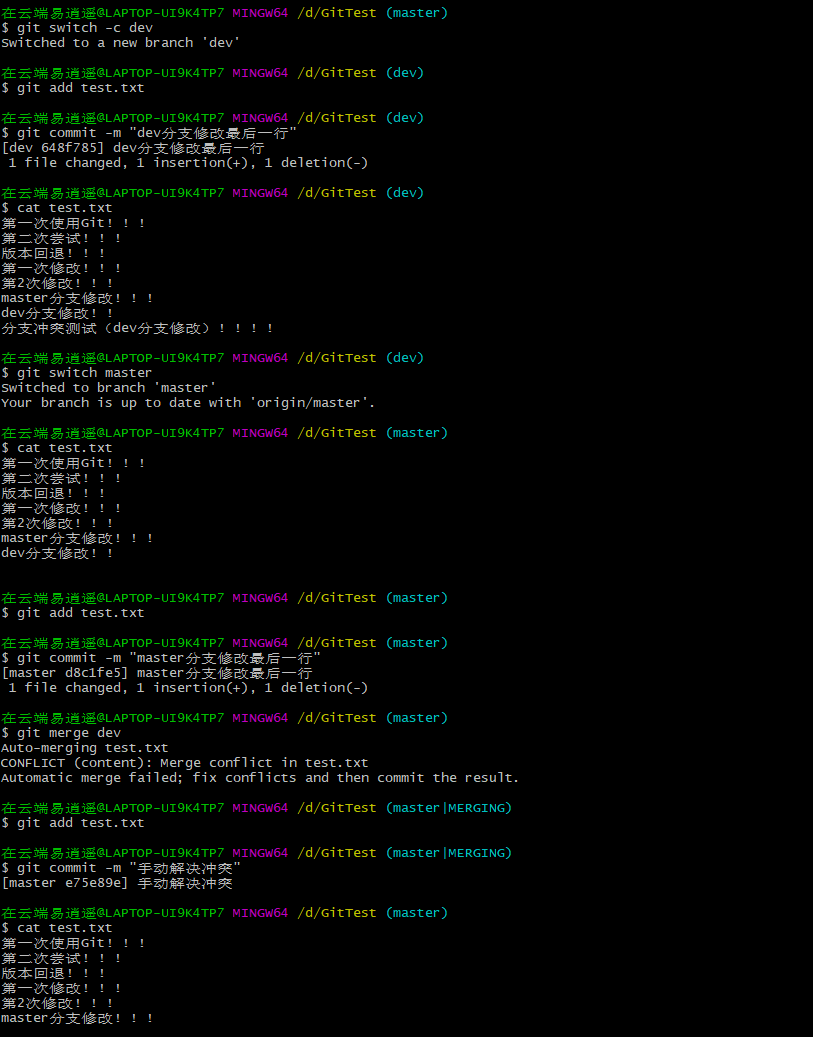This screenshot has width=813, height=1037.
Task: Click the CONFLICT (content) merge conflict message
Action: point(184,763)
